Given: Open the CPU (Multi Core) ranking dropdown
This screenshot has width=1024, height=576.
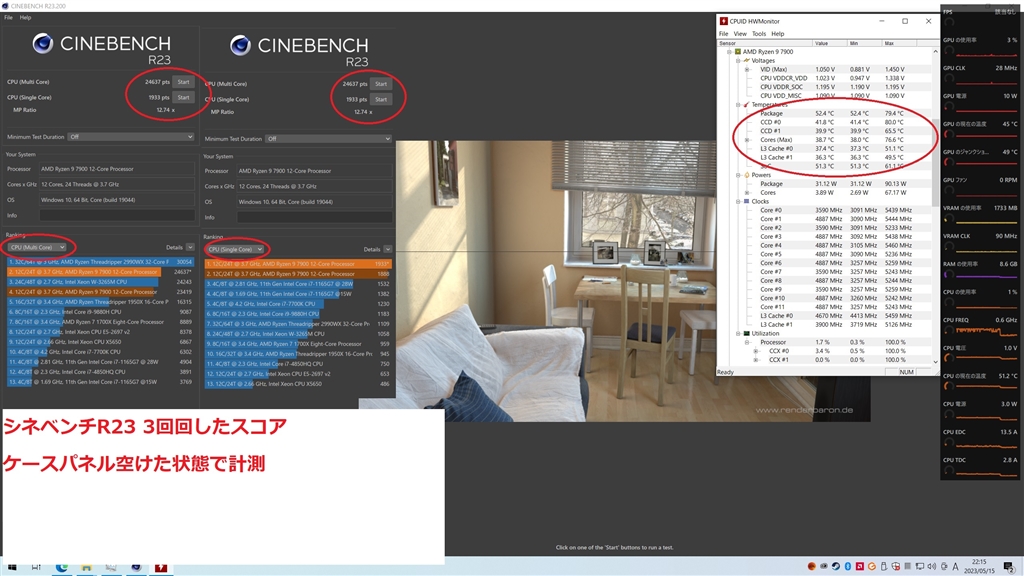Looking at the screenshot, I should (x=37, y=248).
